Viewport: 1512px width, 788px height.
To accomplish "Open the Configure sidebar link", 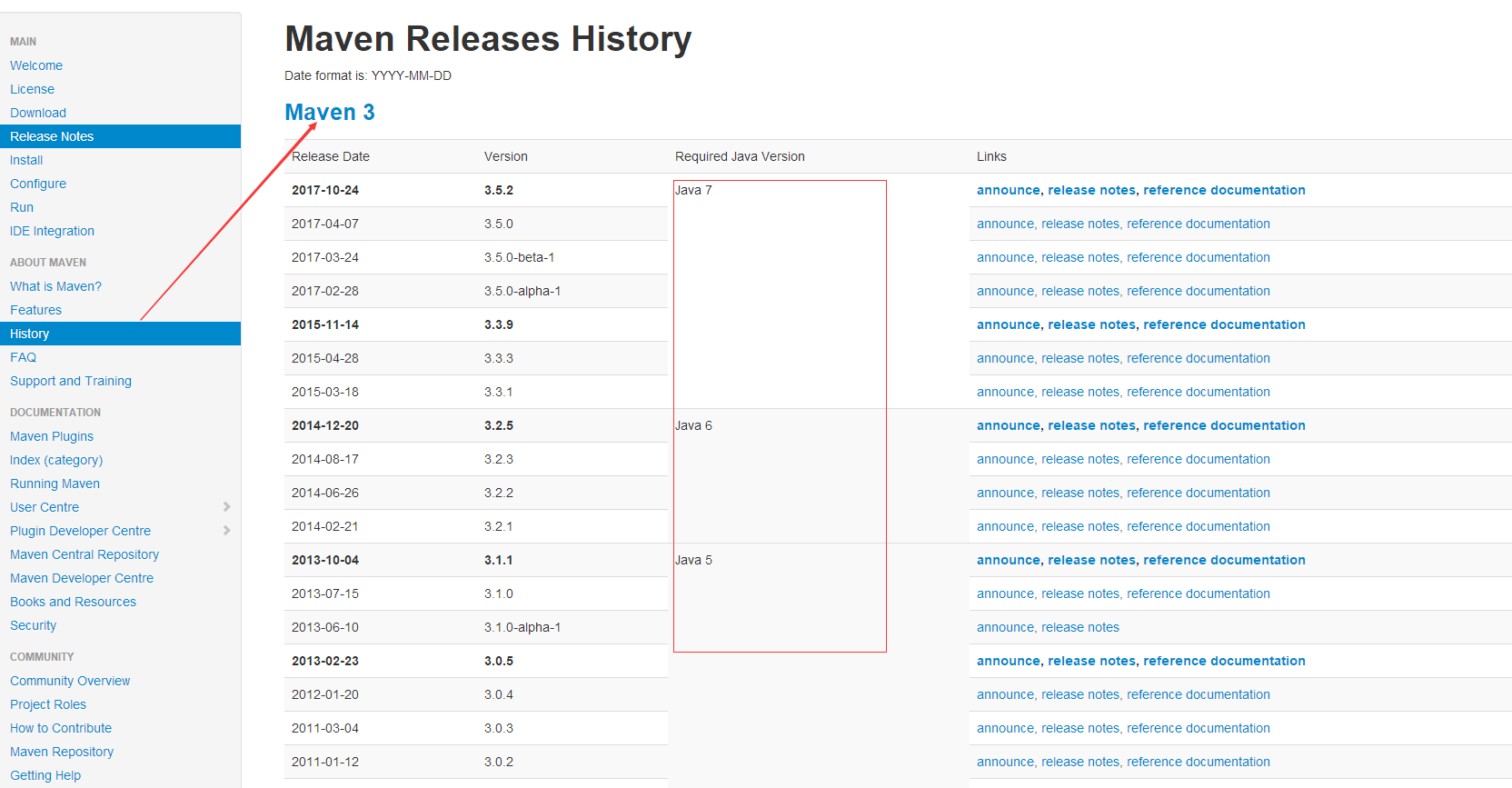I will [38, 184].
